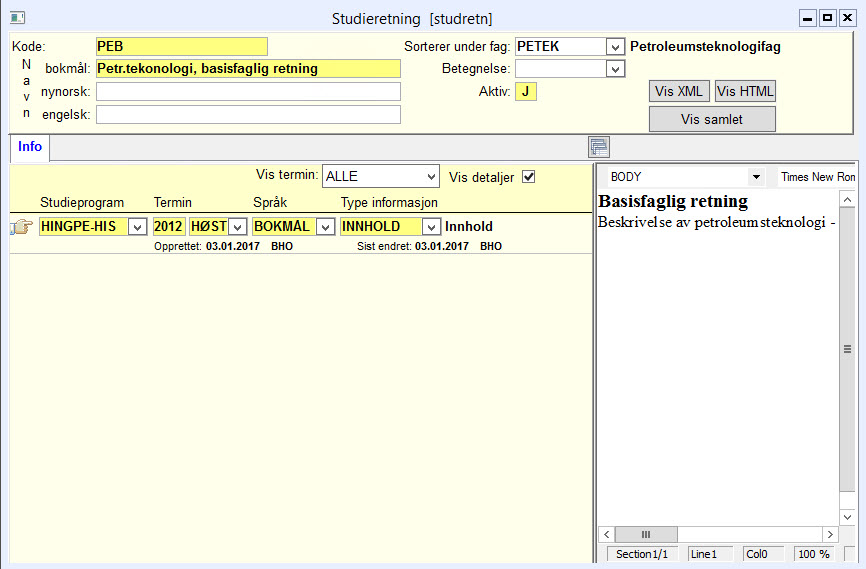This screenshot has width=866, height=569.
Task: Open the HØST termin dropdown
Action: click(237, 227)
